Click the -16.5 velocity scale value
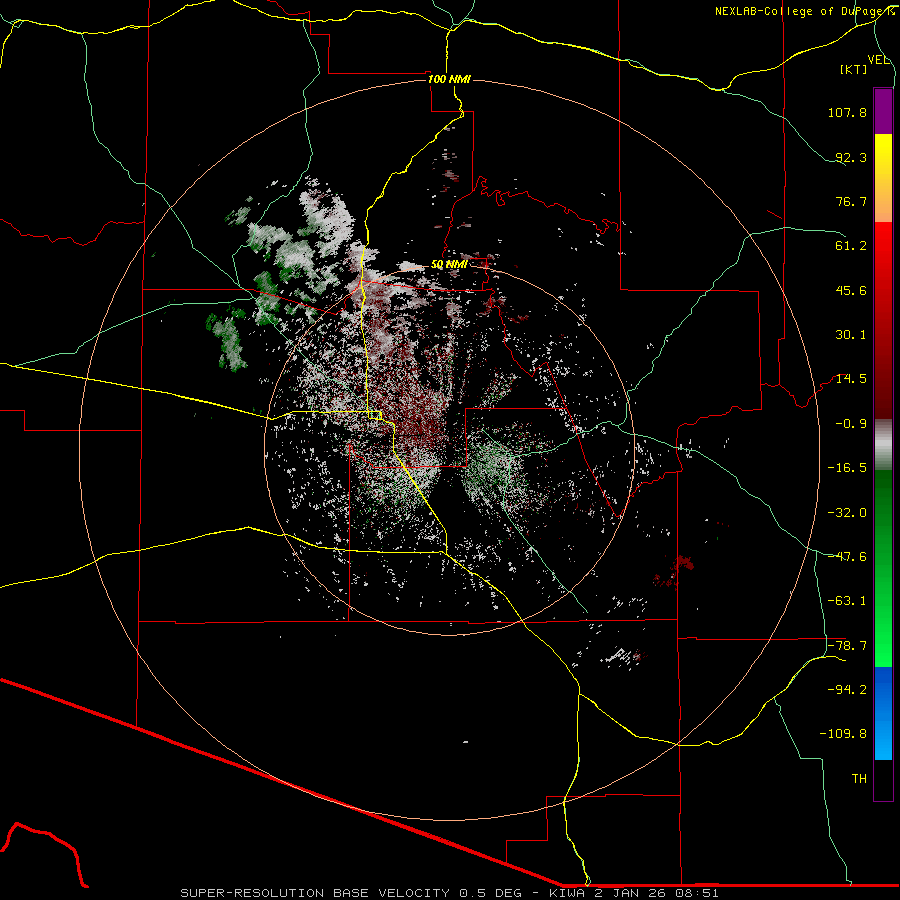The height and width of the screenshot is (900, 900). tap(847, 468)
